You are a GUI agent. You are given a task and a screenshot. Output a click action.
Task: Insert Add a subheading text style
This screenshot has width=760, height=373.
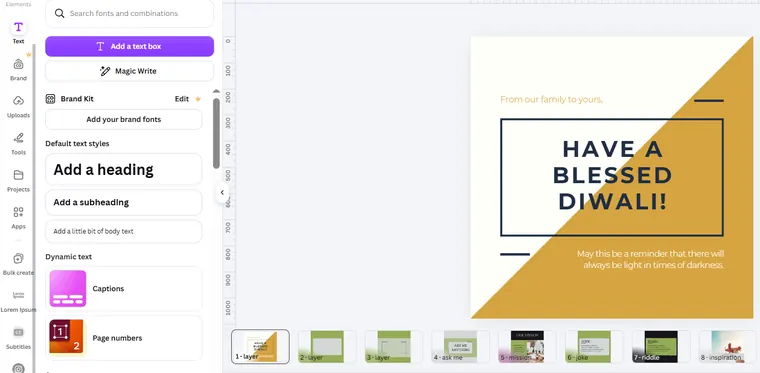click(124, 202)
